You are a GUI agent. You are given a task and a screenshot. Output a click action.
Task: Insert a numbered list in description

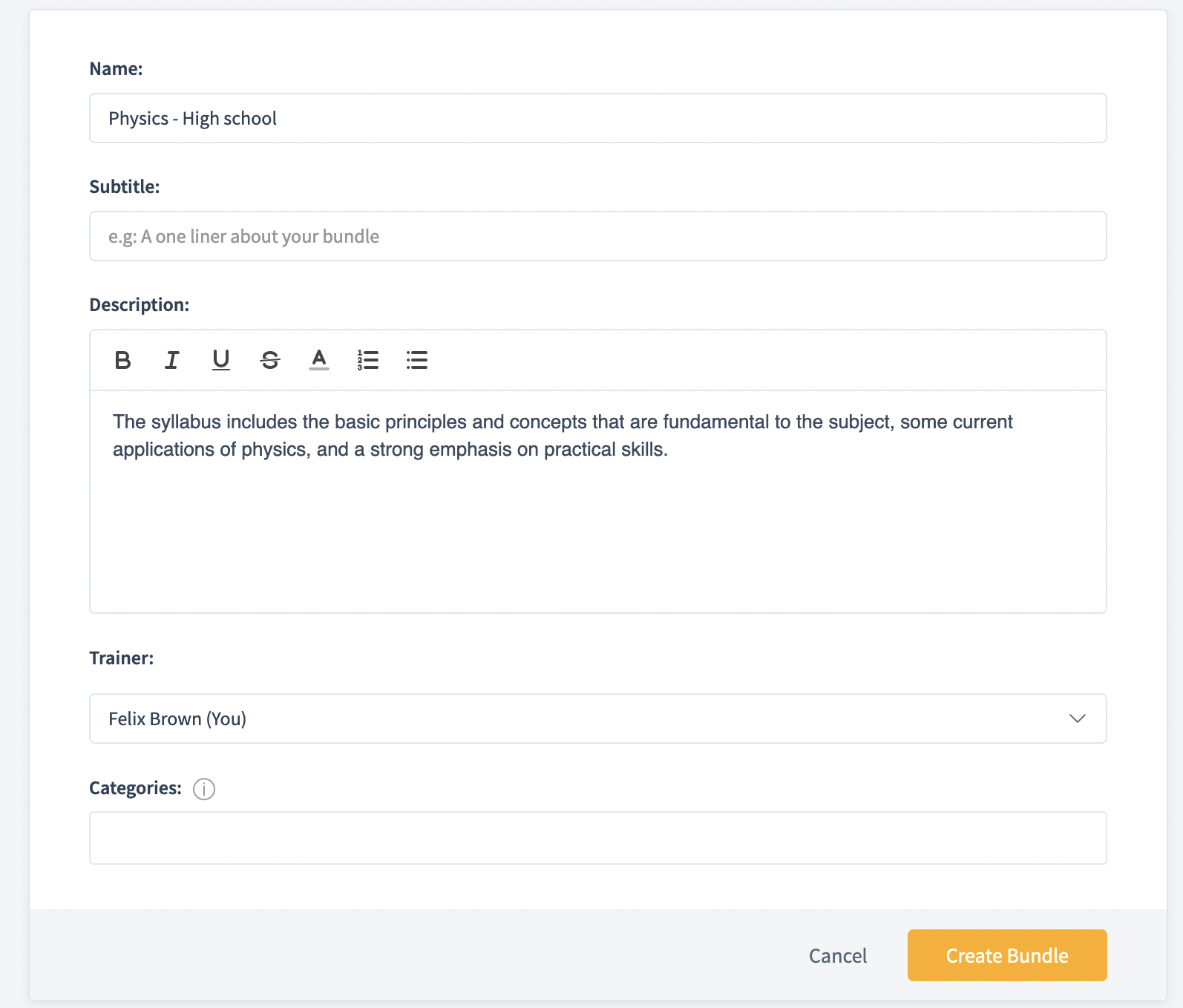point(368,361)
